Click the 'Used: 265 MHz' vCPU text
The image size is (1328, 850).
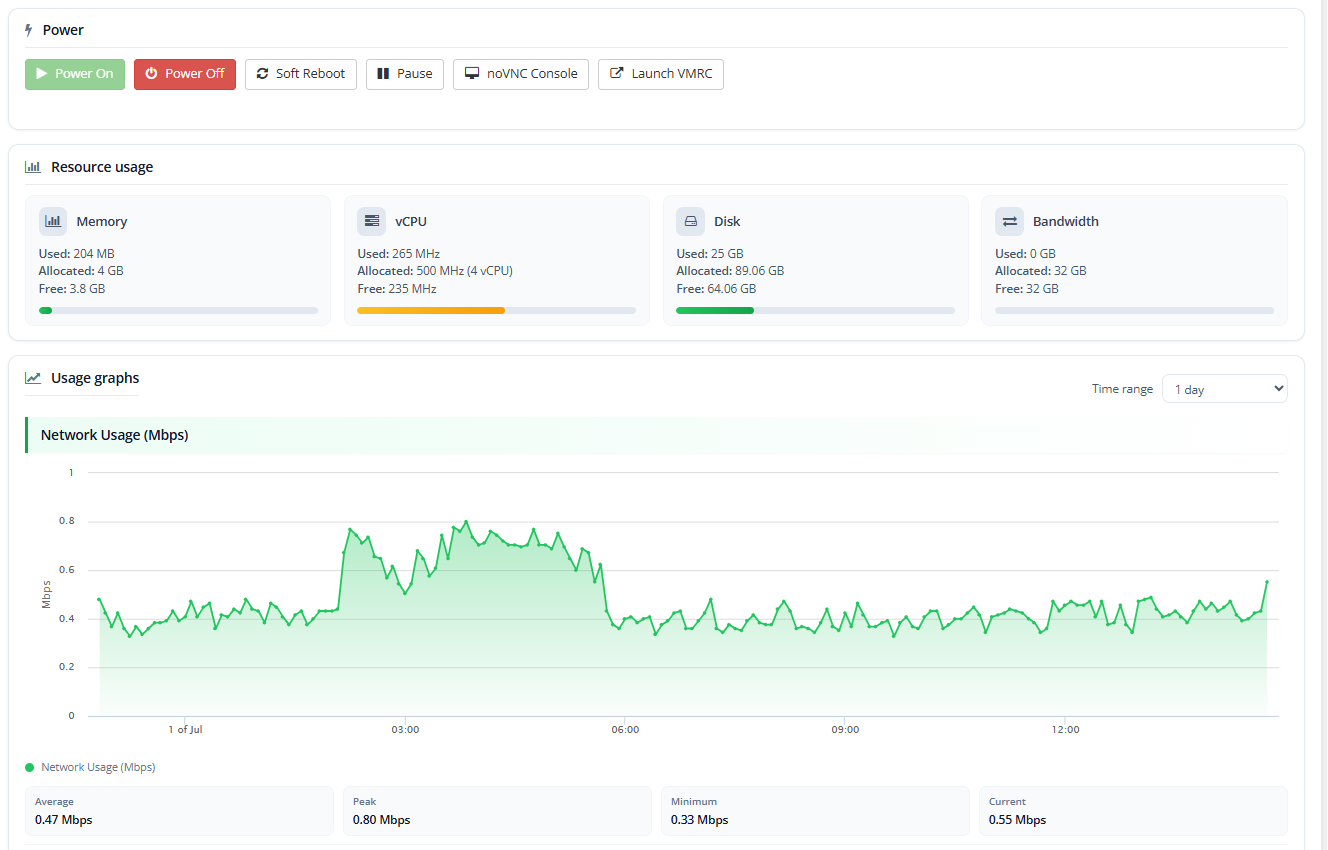(399, 254)
